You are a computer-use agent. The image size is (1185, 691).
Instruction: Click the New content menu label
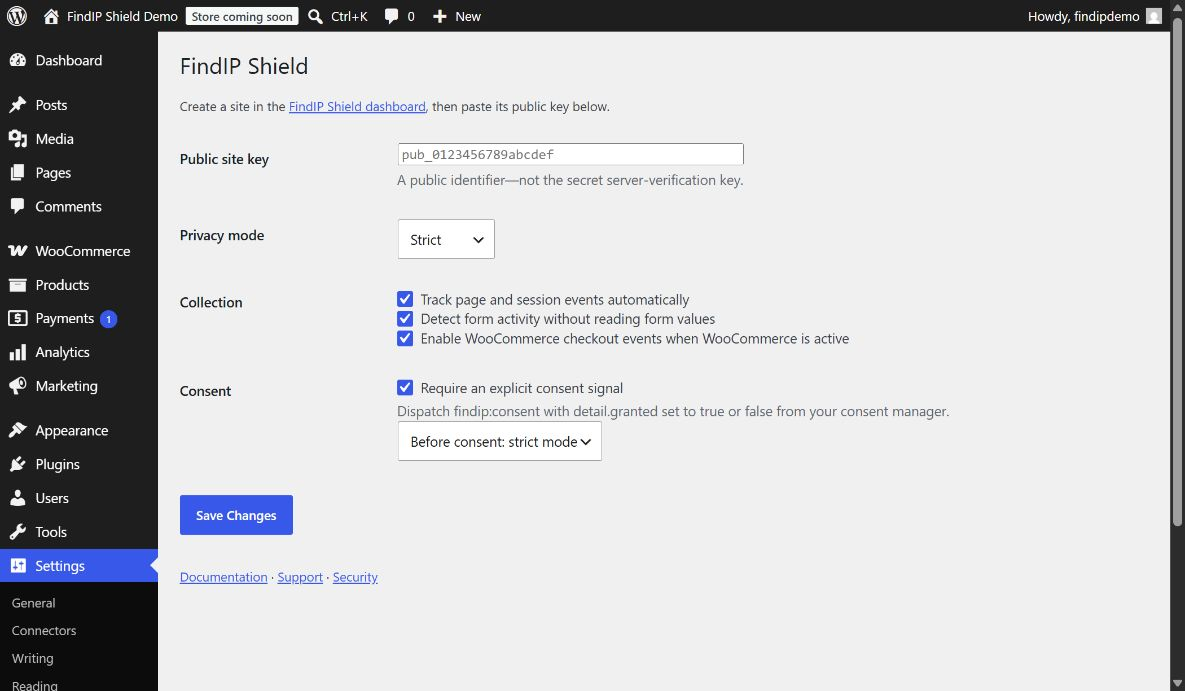pos(468,16)
